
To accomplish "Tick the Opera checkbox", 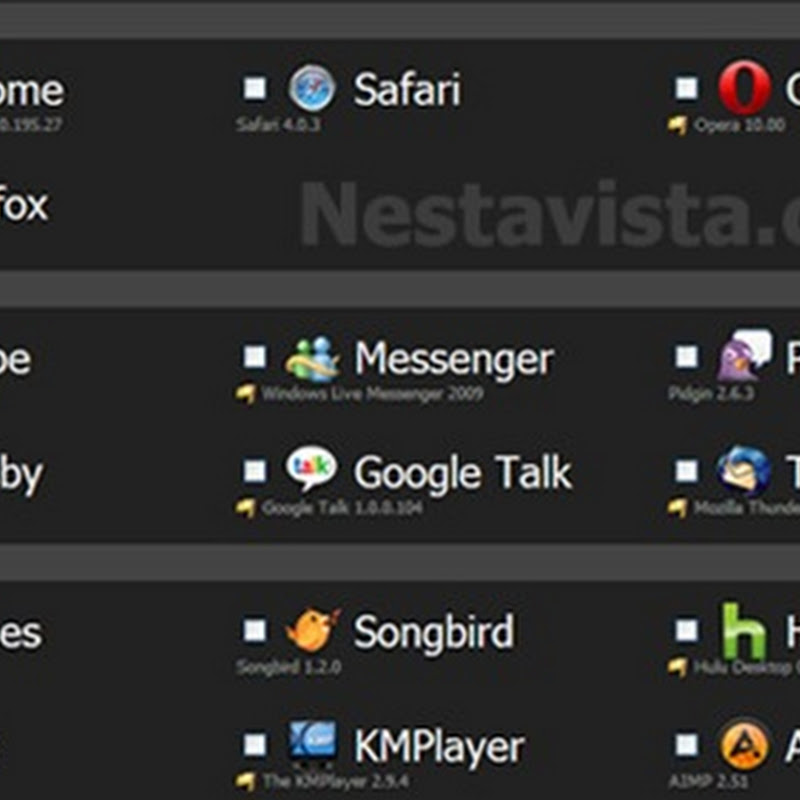I will (x=686, y=89).
